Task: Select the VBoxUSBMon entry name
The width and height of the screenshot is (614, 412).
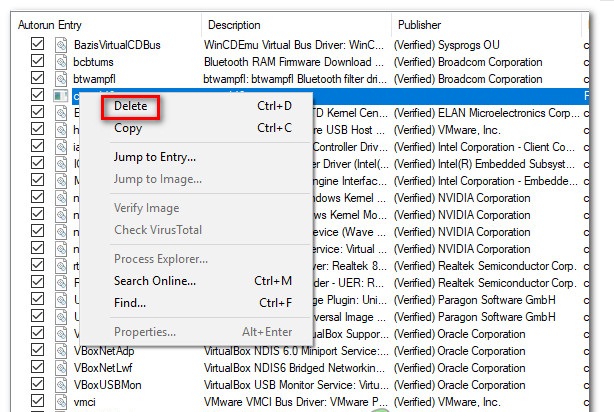Action: pyautogui.click(x=107, y=385)
